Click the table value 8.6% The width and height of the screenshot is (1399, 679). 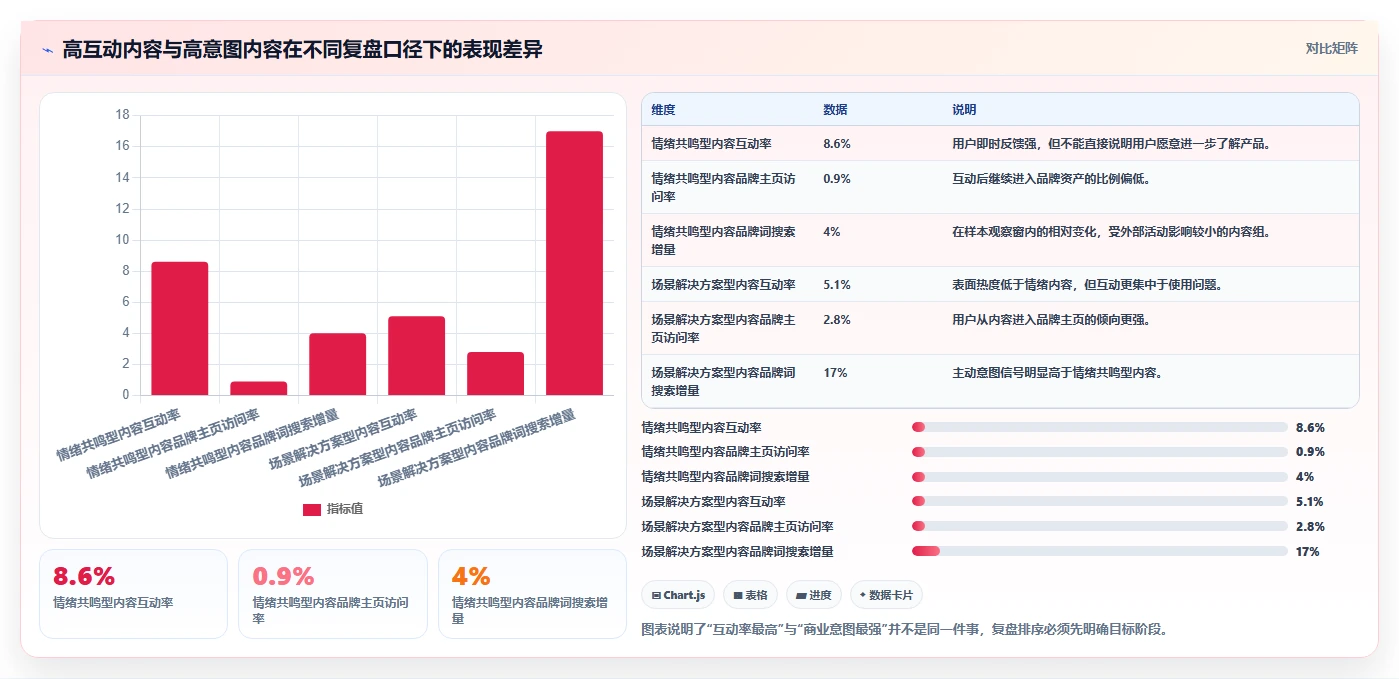click(x=837, y=144)
